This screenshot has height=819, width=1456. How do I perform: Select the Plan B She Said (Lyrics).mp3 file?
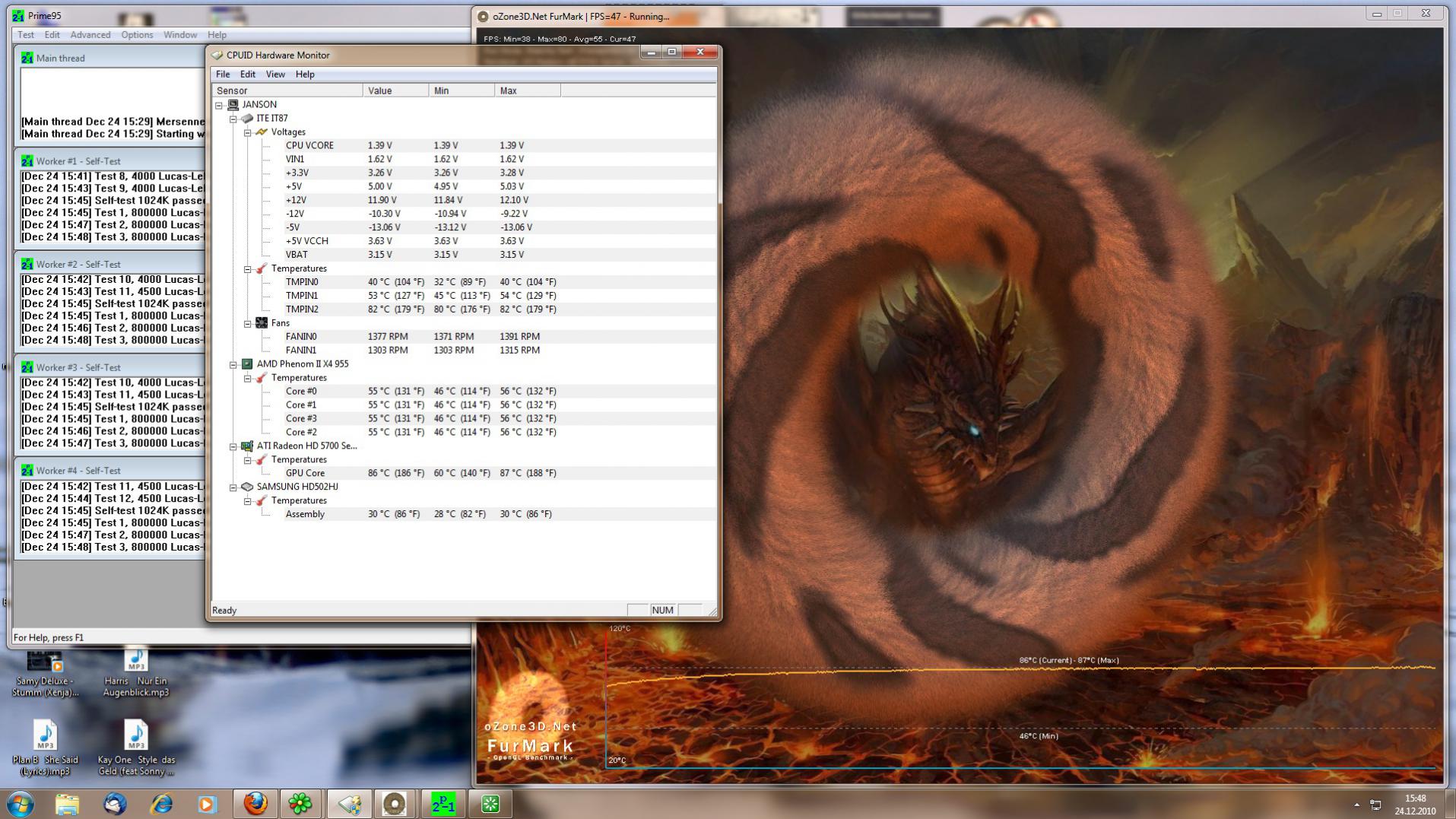(x=45, y=748)
